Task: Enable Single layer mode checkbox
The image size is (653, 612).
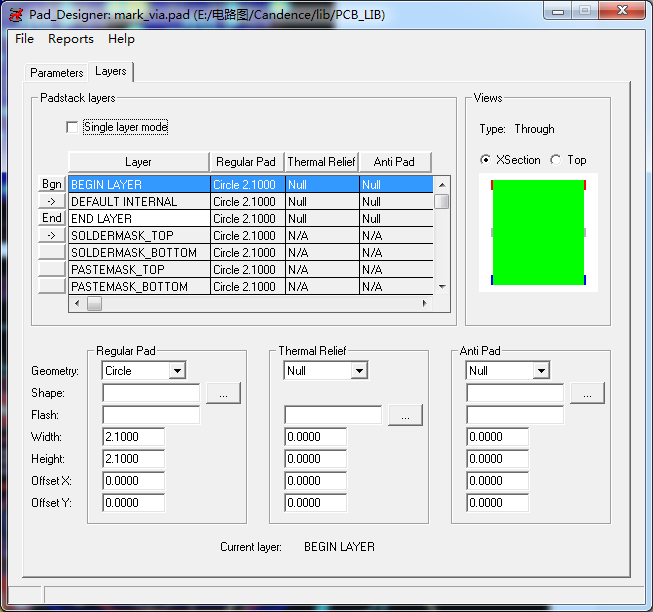Action: (72, 127)
